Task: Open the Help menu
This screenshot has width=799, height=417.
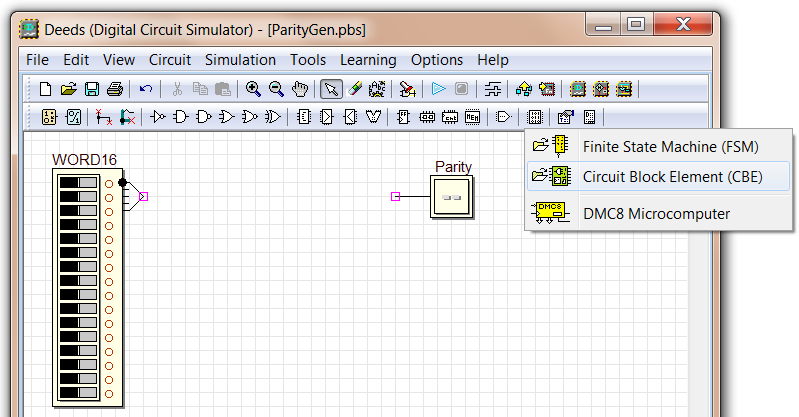Action: [x=493, y=60]
